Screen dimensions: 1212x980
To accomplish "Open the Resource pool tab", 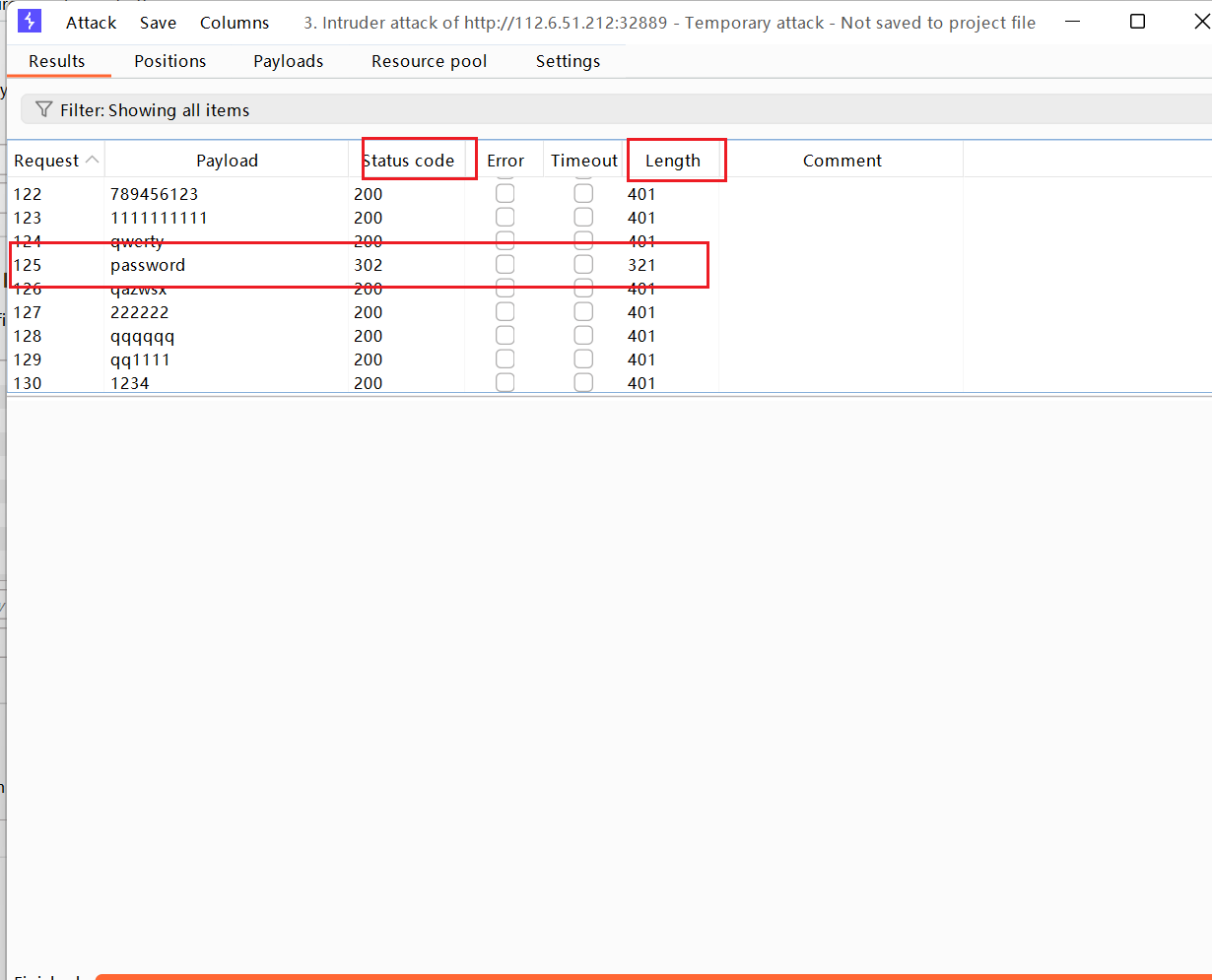I will (x=429, y=61).
